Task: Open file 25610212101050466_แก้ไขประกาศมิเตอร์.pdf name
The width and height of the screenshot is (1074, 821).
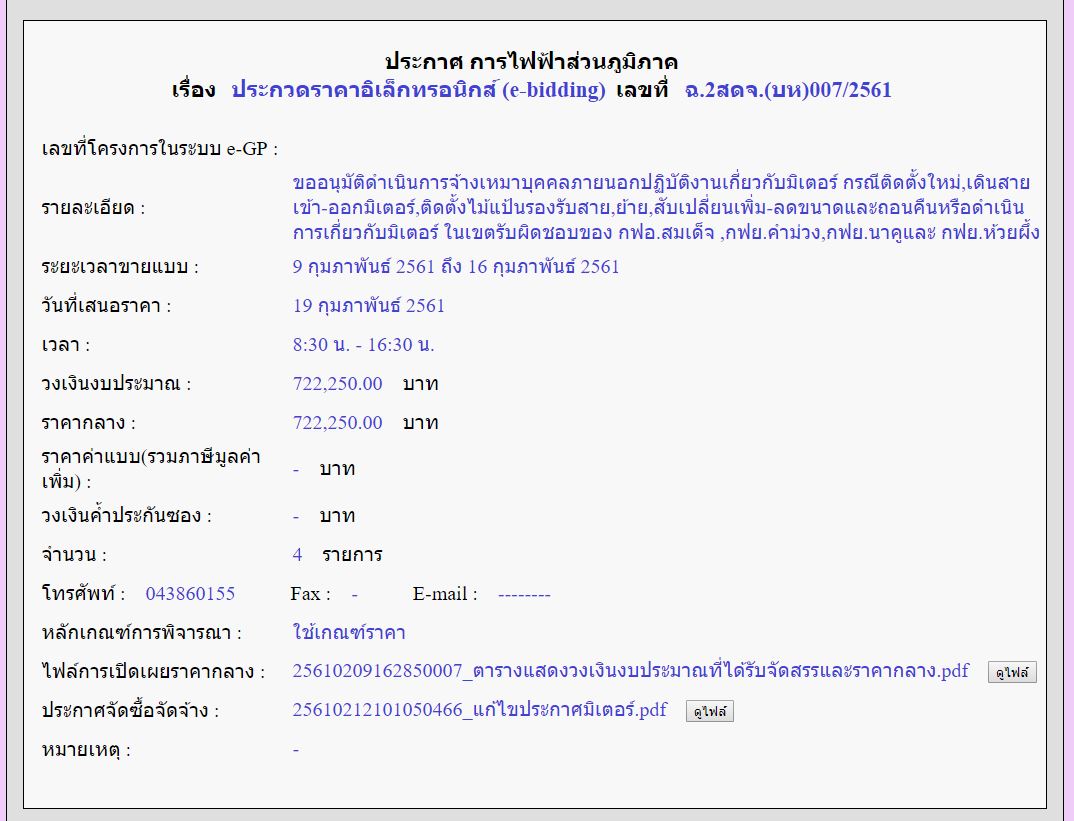Action: (x=479, y=710)
